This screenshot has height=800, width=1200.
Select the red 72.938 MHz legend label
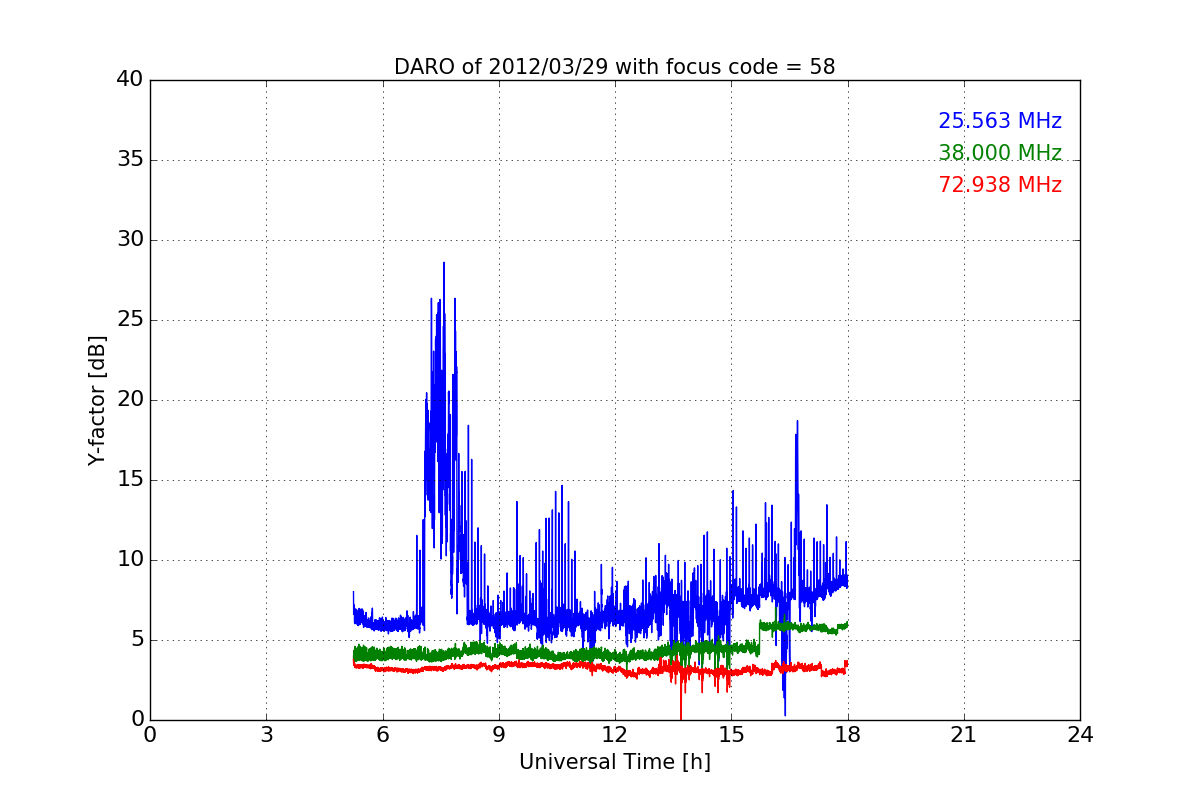click(1000, 185)
